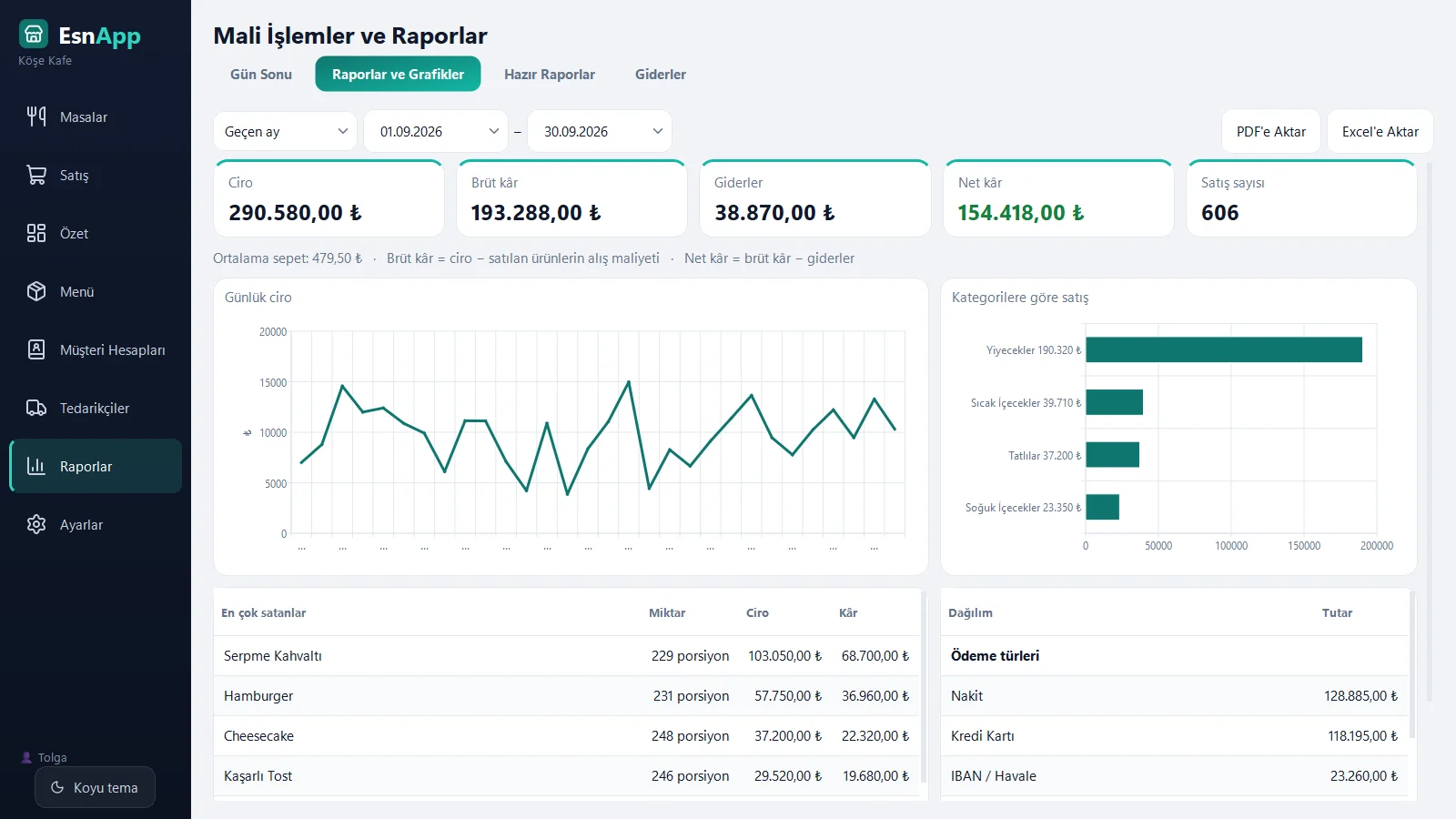Click the Net kâr value 154.418,00 ₺

coord(1021,212)
